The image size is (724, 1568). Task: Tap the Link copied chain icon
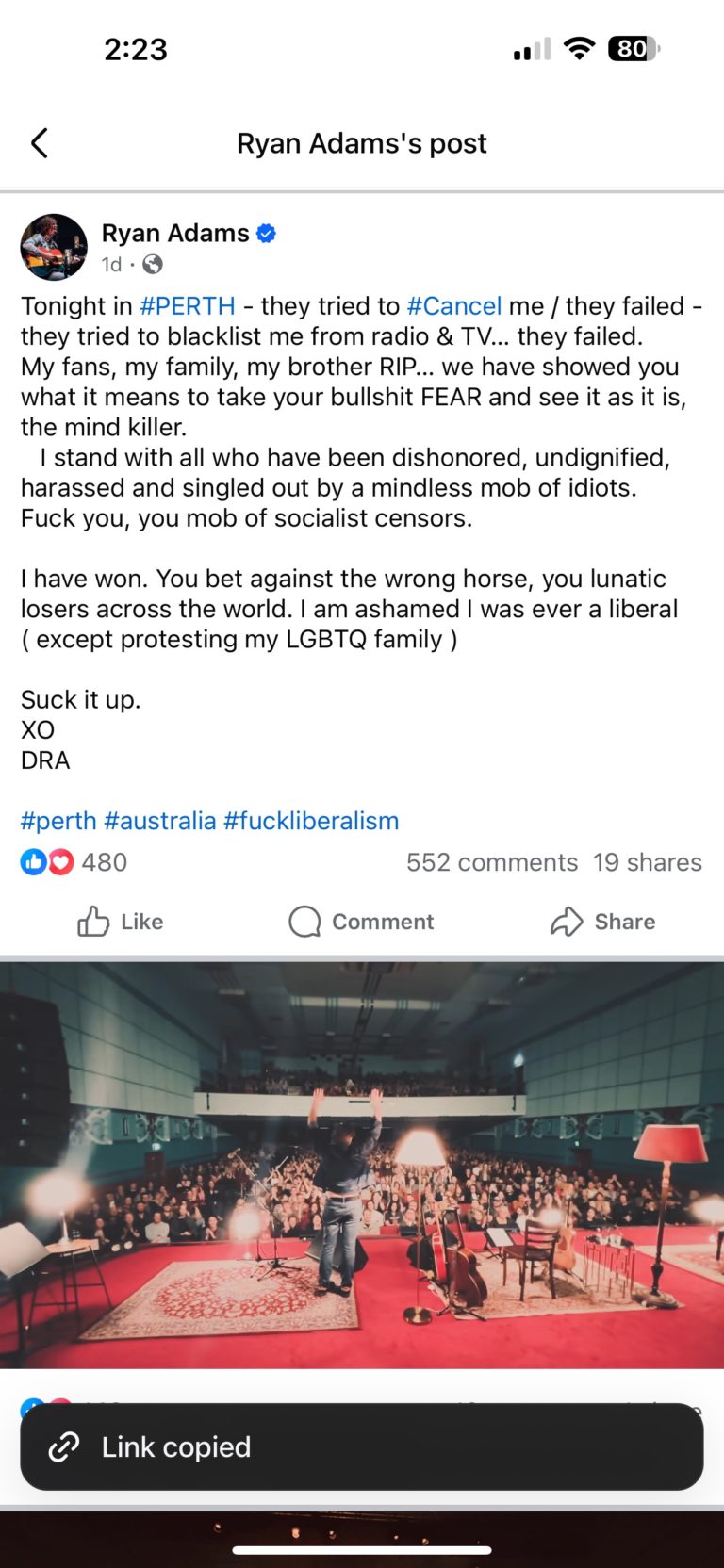tap(64, 1446)
